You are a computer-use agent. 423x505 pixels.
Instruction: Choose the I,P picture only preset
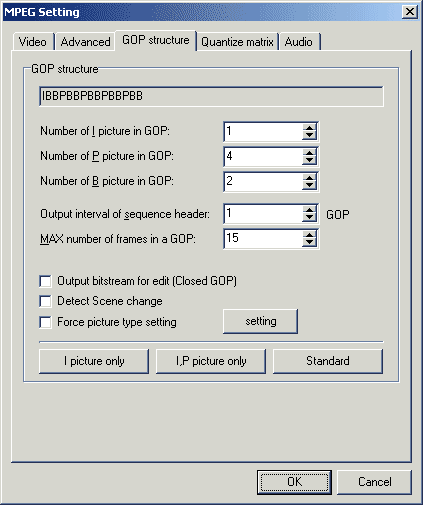[211, 361]
